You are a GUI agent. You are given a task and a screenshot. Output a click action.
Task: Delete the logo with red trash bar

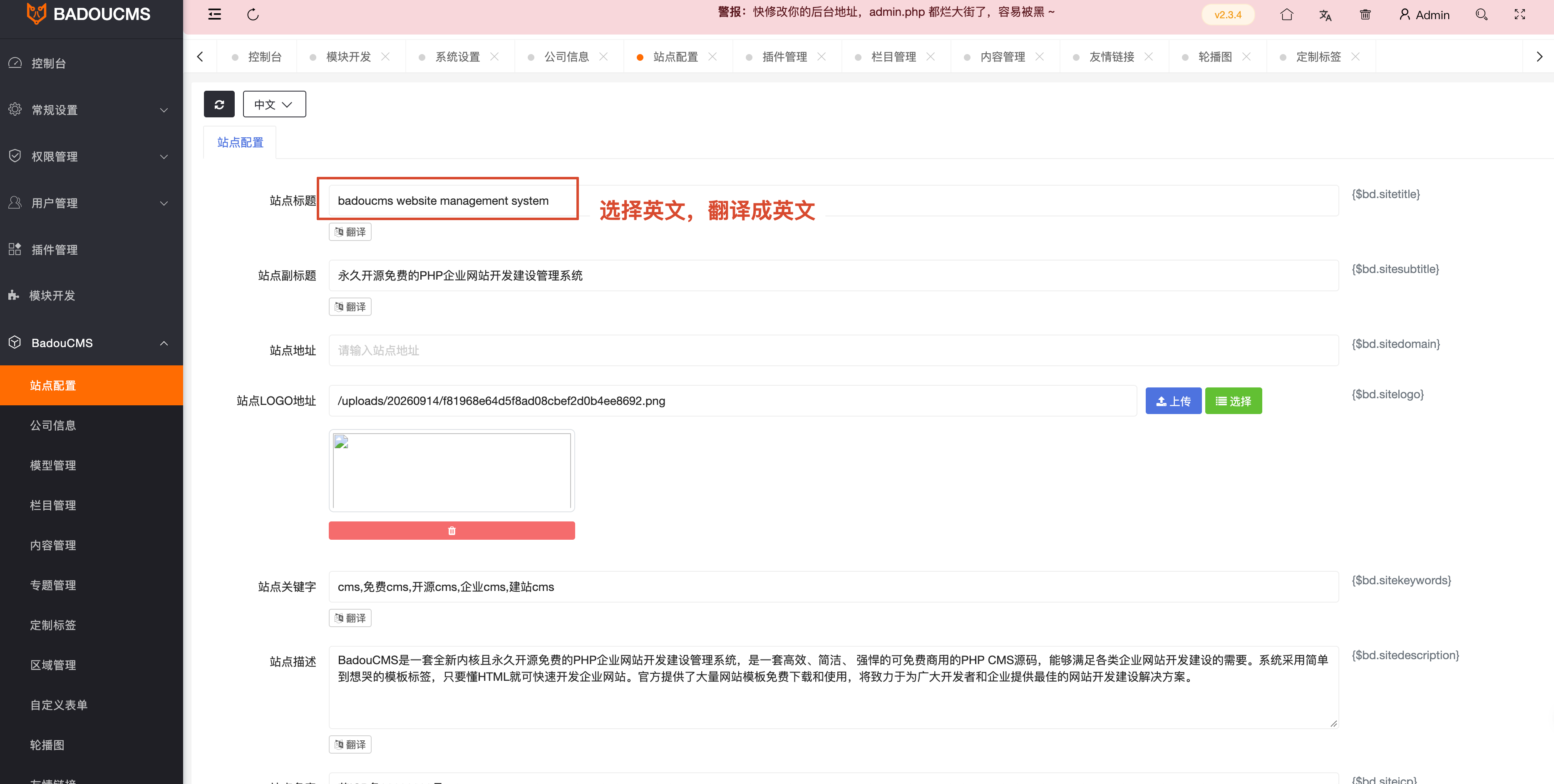(452, 531)
